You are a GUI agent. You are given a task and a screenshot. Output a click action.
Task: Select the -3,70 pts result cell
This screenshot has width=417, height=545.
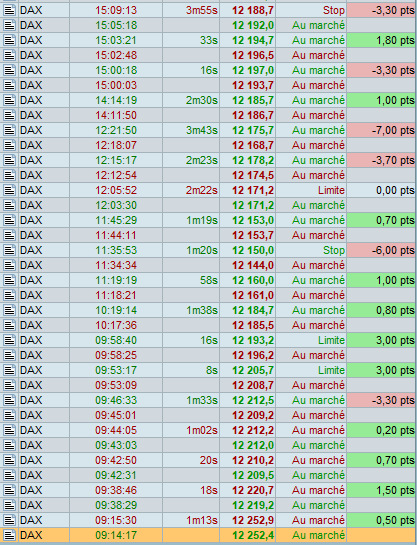(381, 160)
